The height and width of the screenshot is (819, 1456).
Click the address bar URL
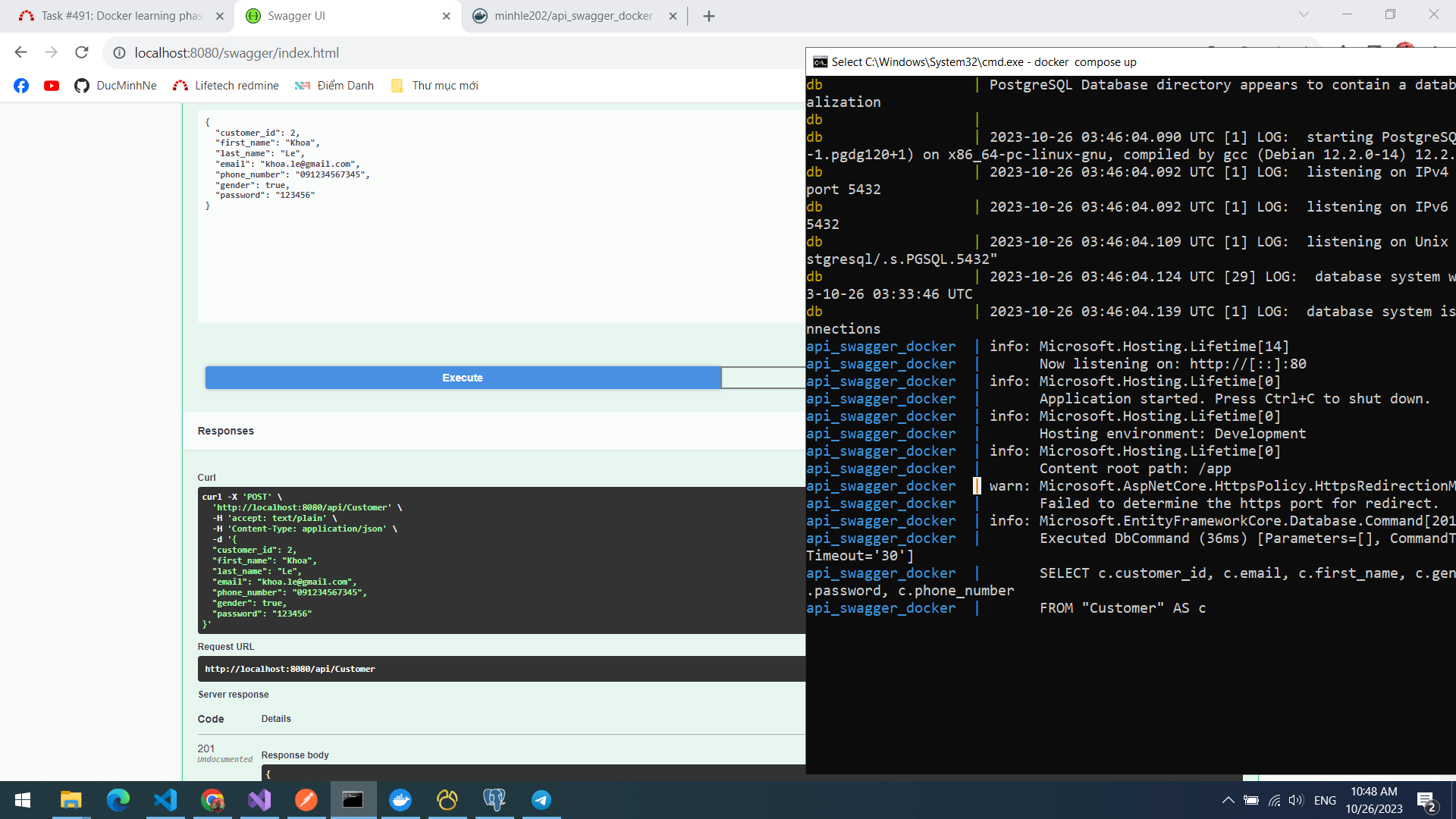(x=237, y=53)
